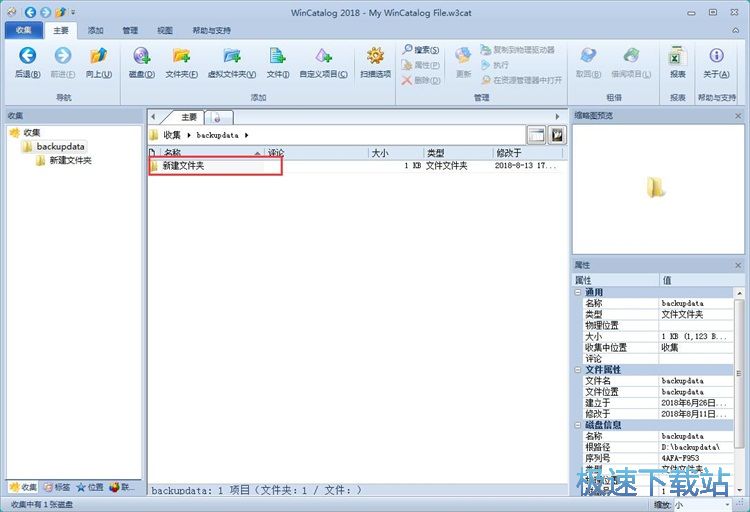The width and height of the screenshot is (750, 512).
Task: Click 在资源管理器中打开 open in Explorer
Action: 521,80
